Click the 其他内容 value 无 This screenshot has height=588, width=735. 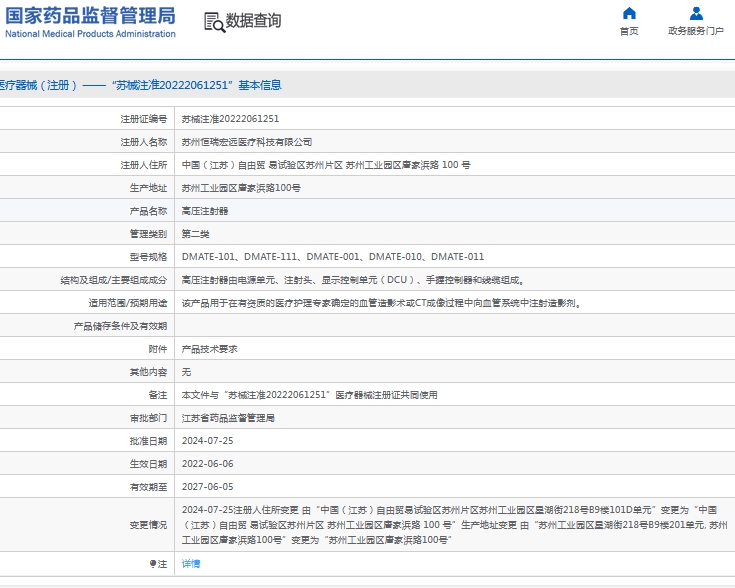187,372
